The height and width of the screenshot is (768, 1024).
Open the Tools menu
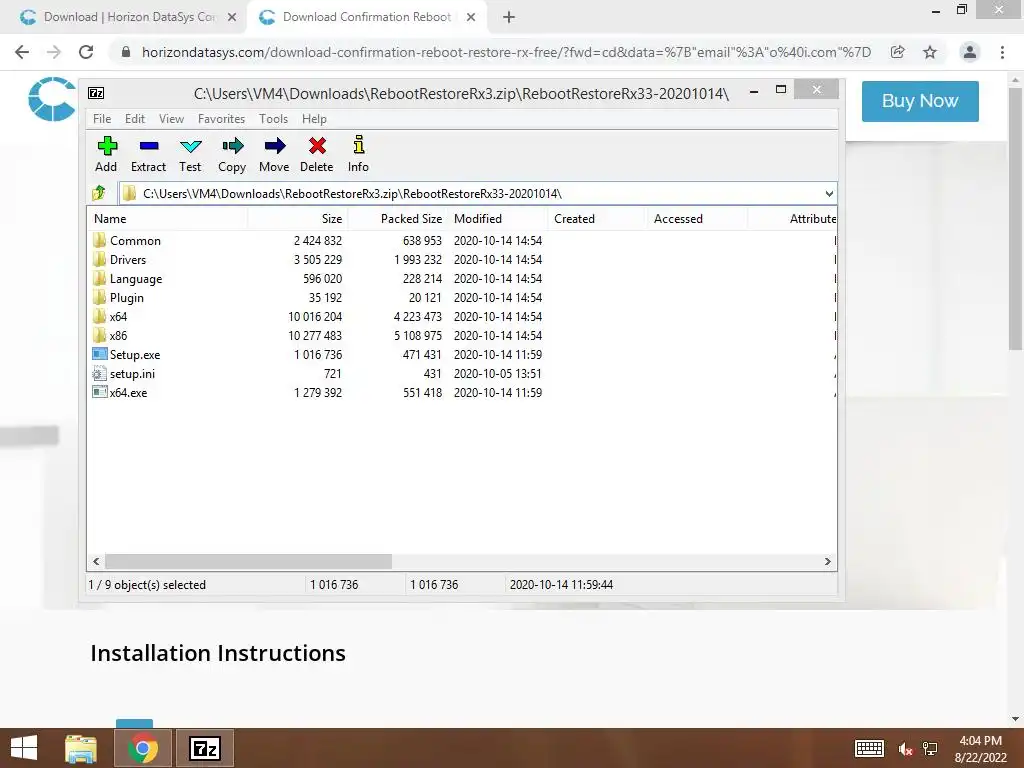pos(273,119)
